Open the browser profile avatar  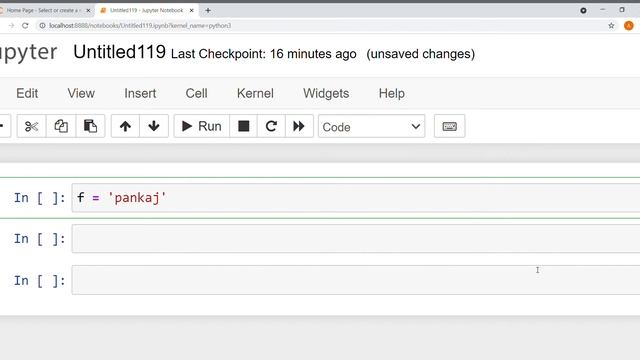(x=629, y=25)
